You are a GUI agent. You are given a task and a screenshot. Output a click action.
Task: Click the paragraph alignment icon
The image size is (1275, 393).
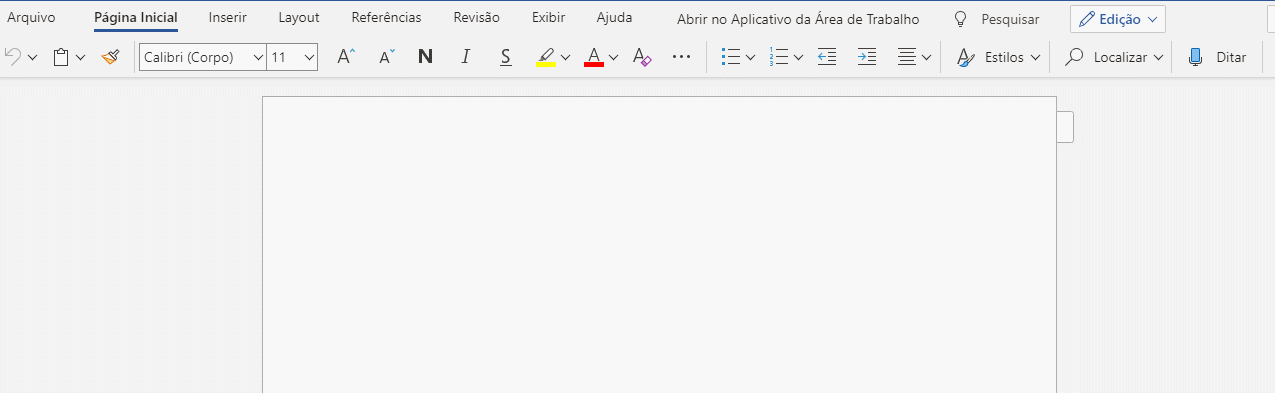907,57
